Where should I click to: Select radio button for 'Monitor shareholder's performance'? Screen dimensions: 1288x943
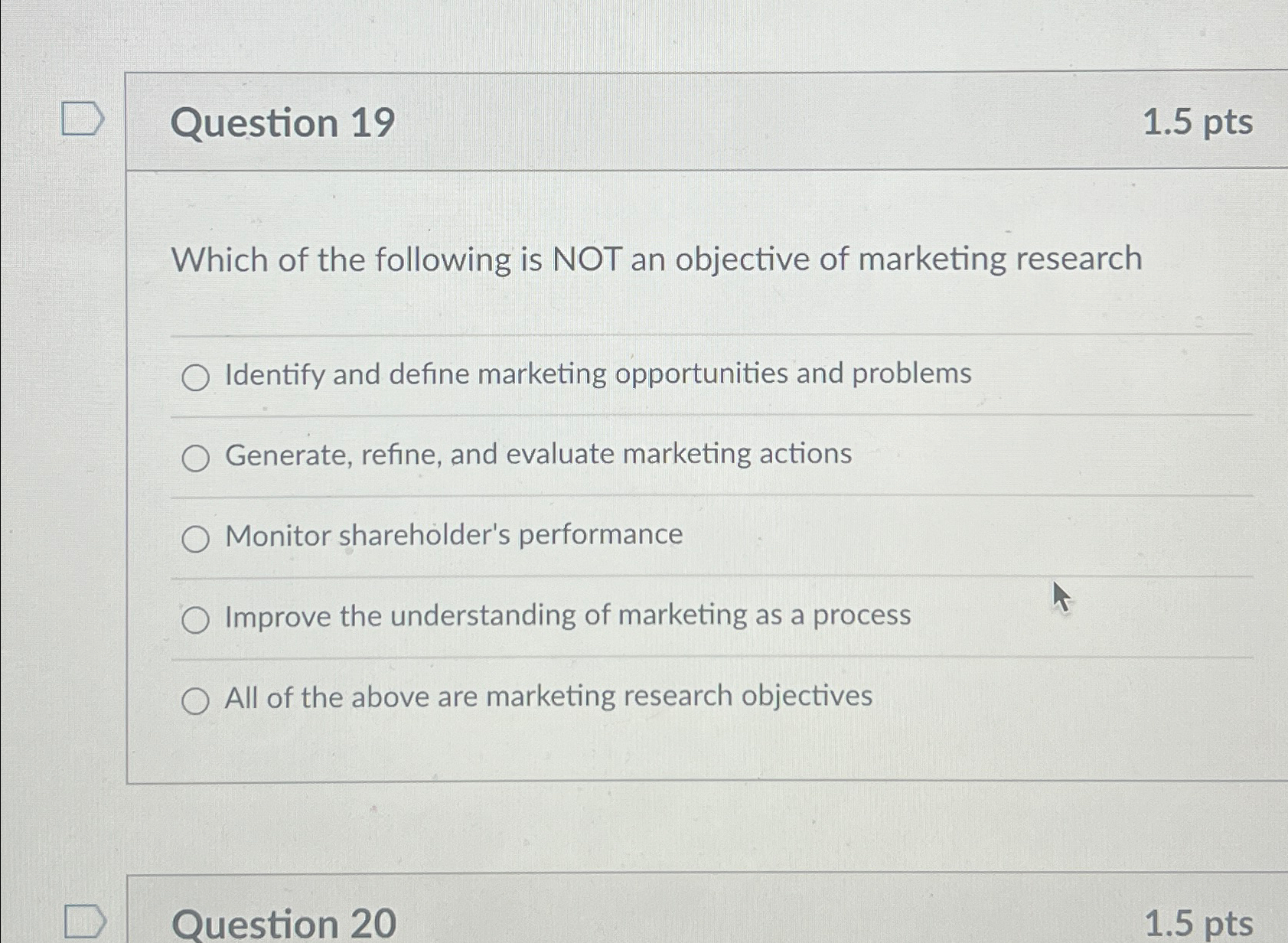(x=197, y=540)
